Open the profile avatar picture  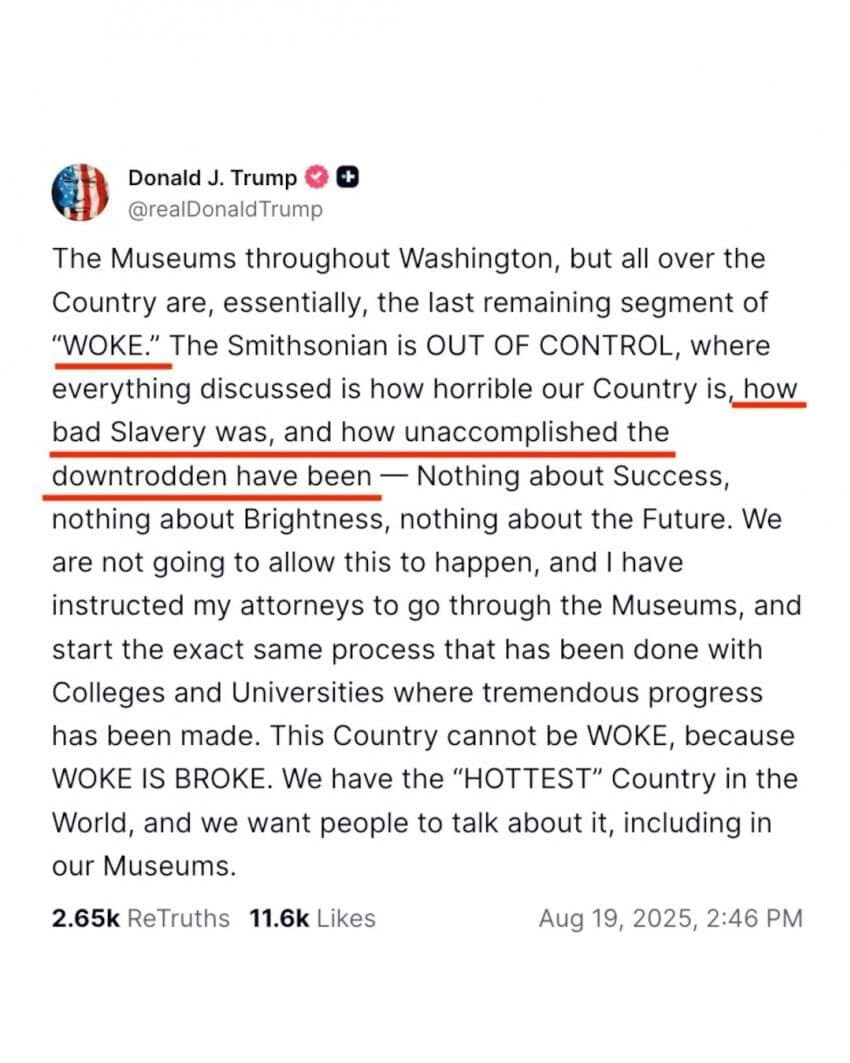tap(80, 193)
